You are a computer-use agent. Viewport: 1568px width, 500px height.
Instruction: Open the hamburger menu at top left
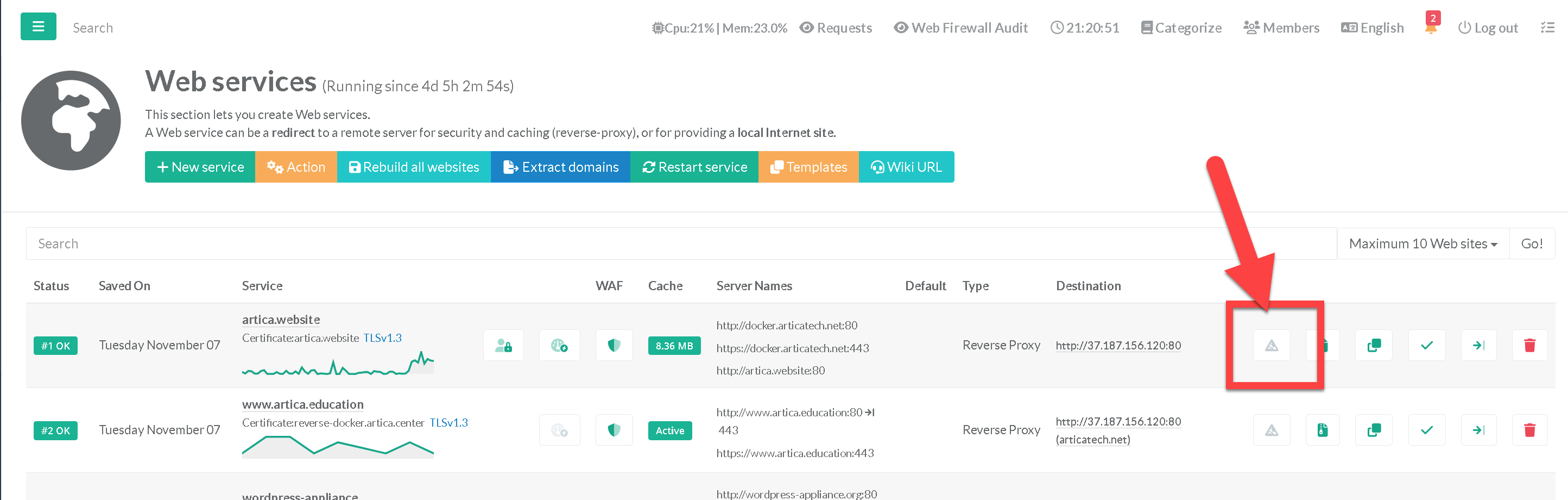[38, 27]
